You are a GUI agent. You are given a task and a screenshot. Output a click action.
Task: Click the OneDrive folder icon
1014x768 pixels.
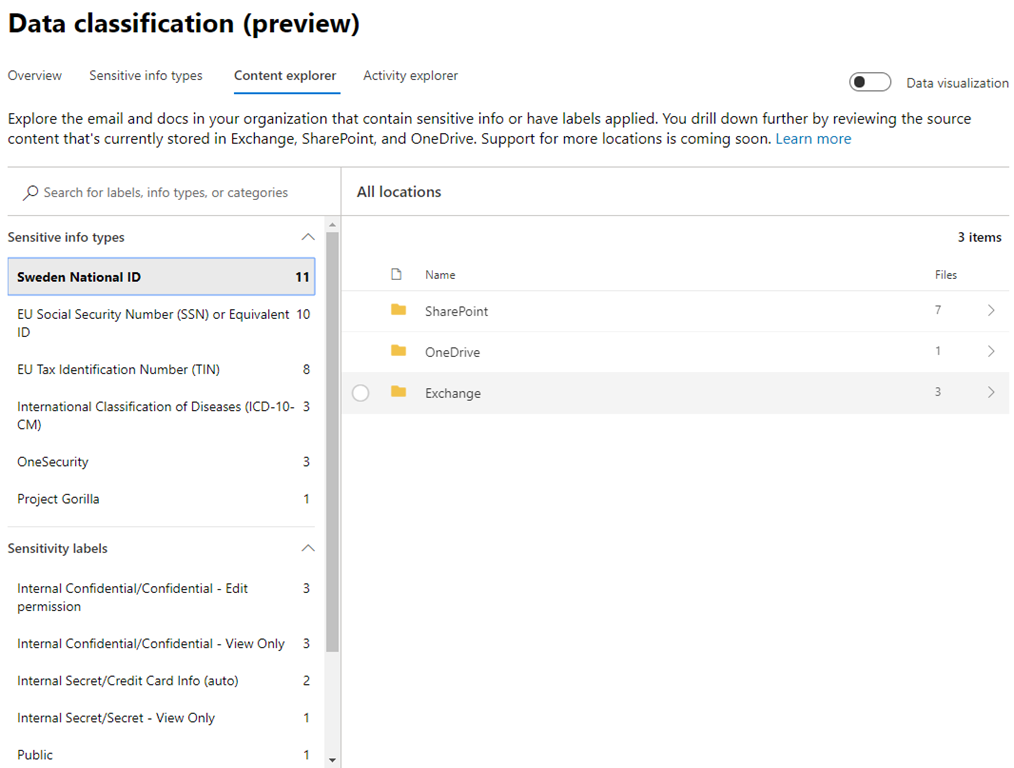(399, 351)
